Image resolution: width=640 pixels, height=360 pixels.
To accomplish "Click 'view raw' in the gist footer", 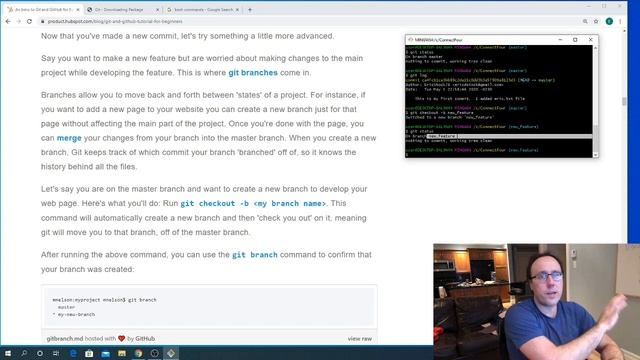I will (360, 338).
